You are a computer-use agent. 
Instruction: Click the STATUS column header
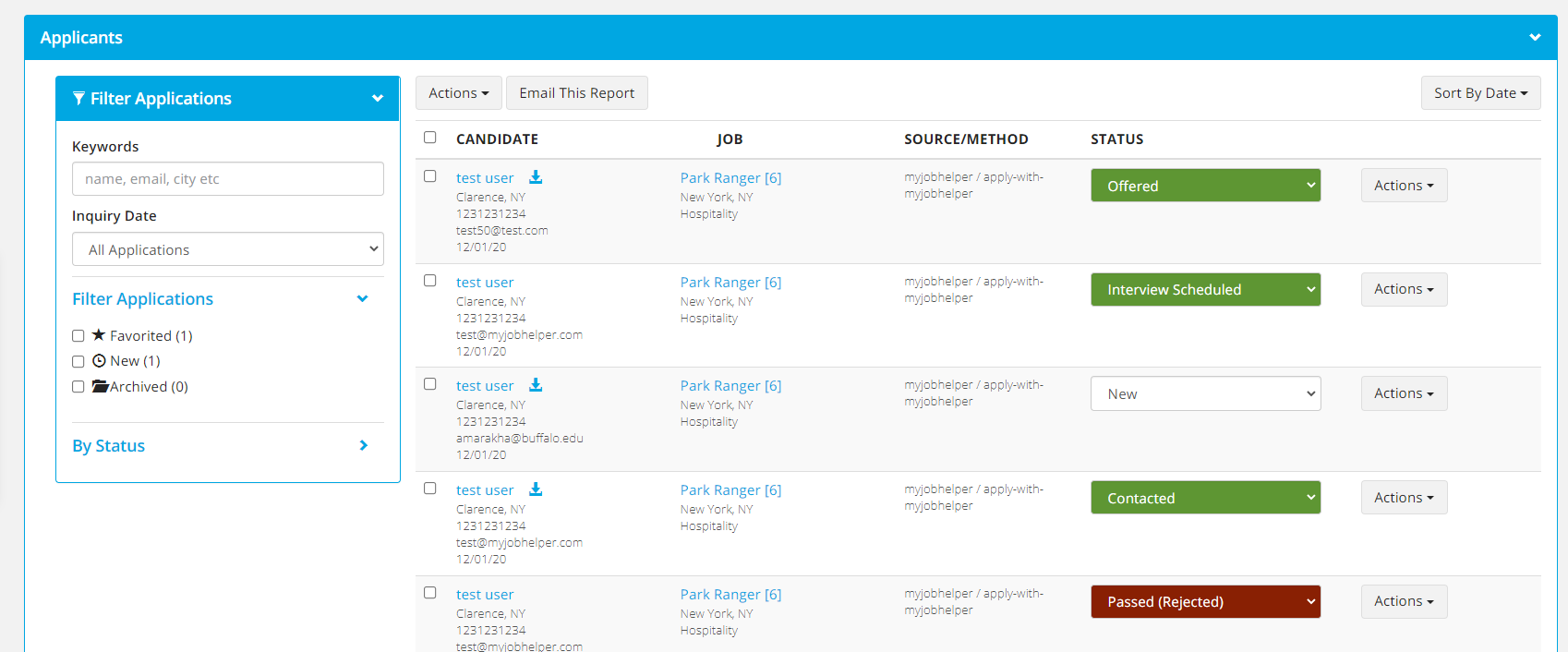pos(1116,139)
